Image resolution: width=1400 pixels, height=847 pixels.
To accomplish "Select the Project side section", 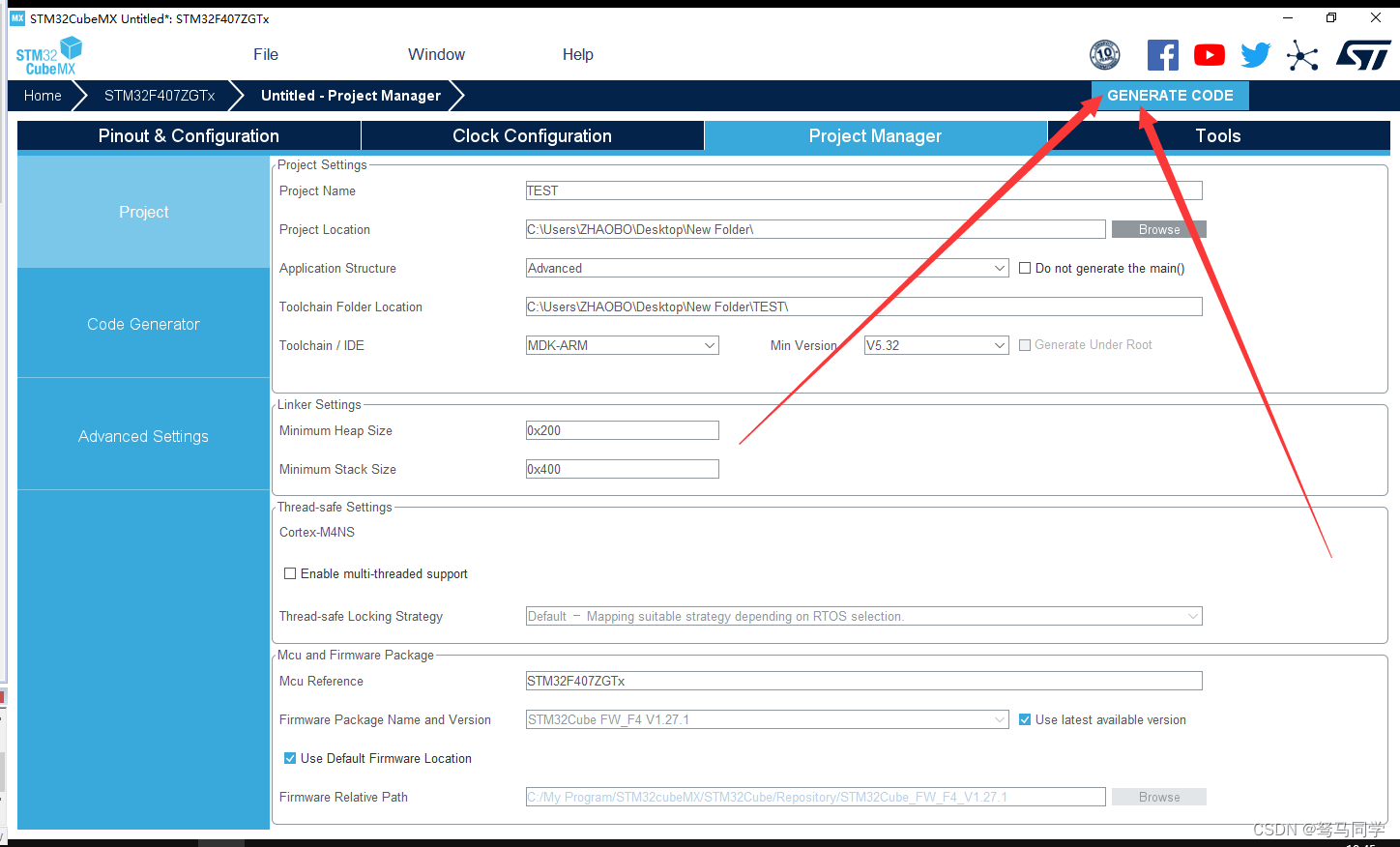I will (143, 212).
